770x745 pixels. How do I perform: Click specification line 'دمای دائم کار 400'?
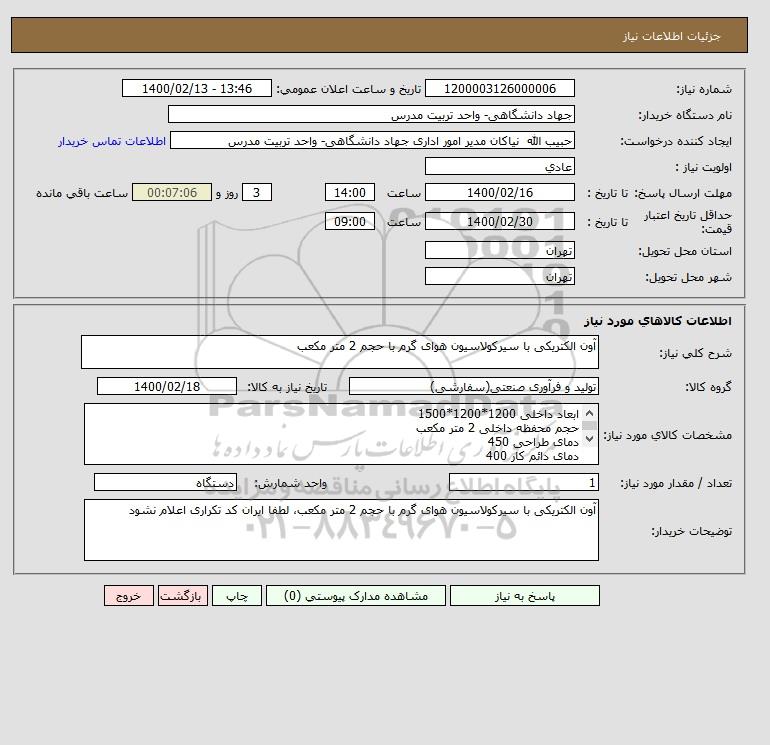pyautogui.click(x=532, y=456)
